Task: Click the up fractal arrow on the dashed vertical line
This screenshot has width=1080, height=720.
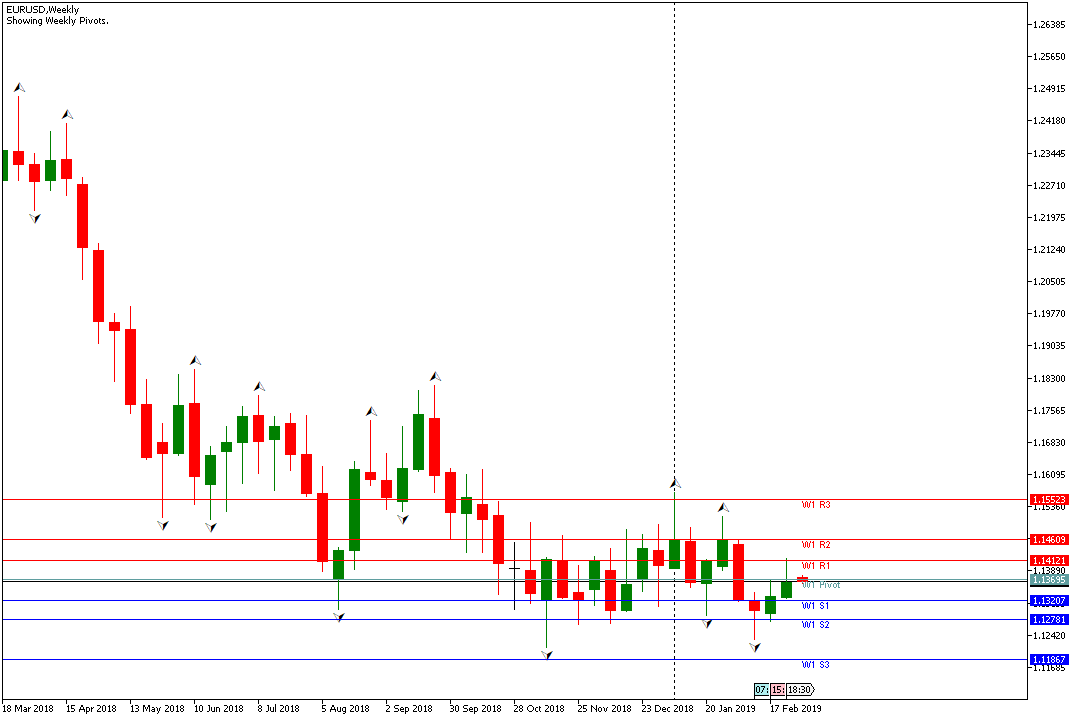Action: [x=675, y=483]
